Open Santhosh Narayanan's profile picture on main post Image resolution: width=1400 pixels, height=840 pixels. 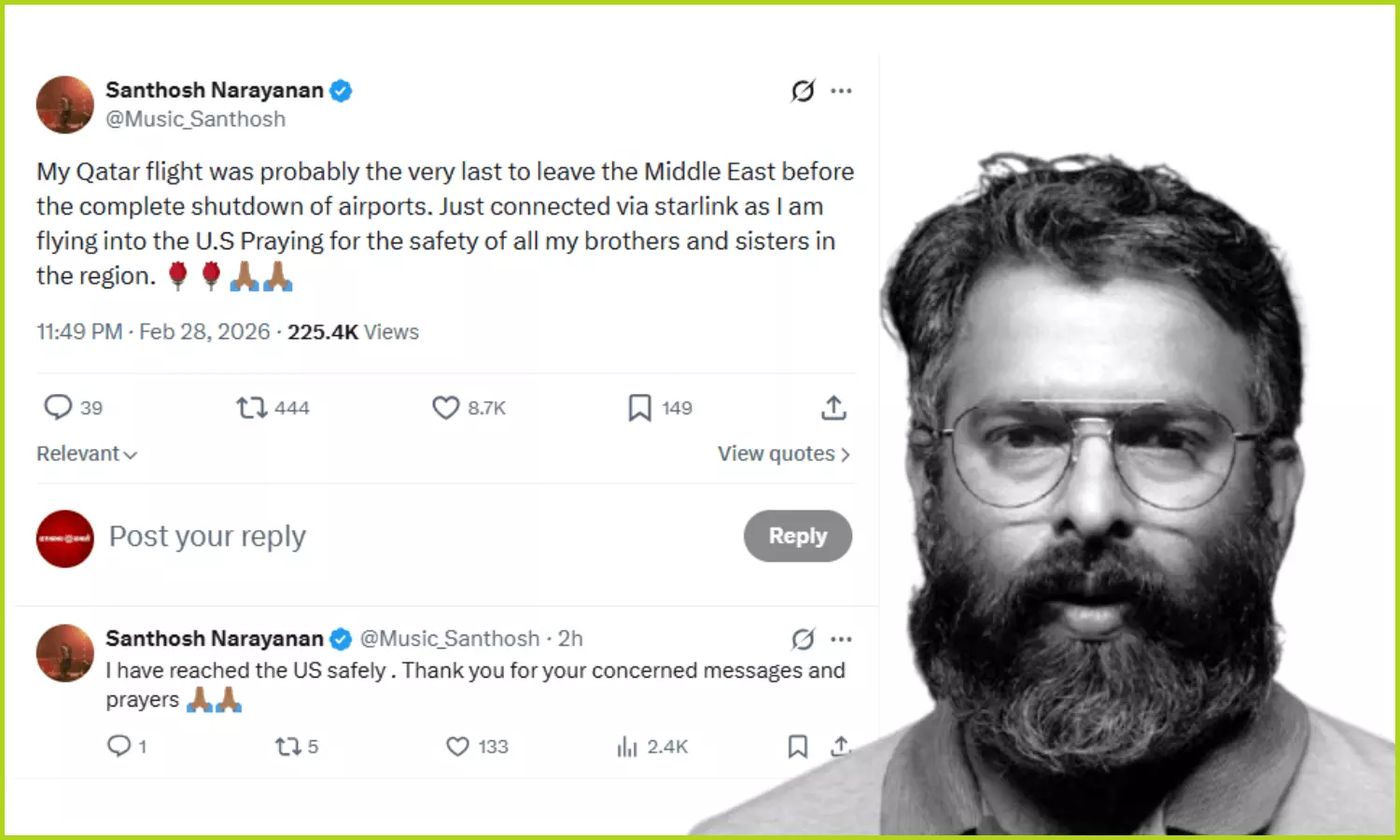click(x=65, y=105)
